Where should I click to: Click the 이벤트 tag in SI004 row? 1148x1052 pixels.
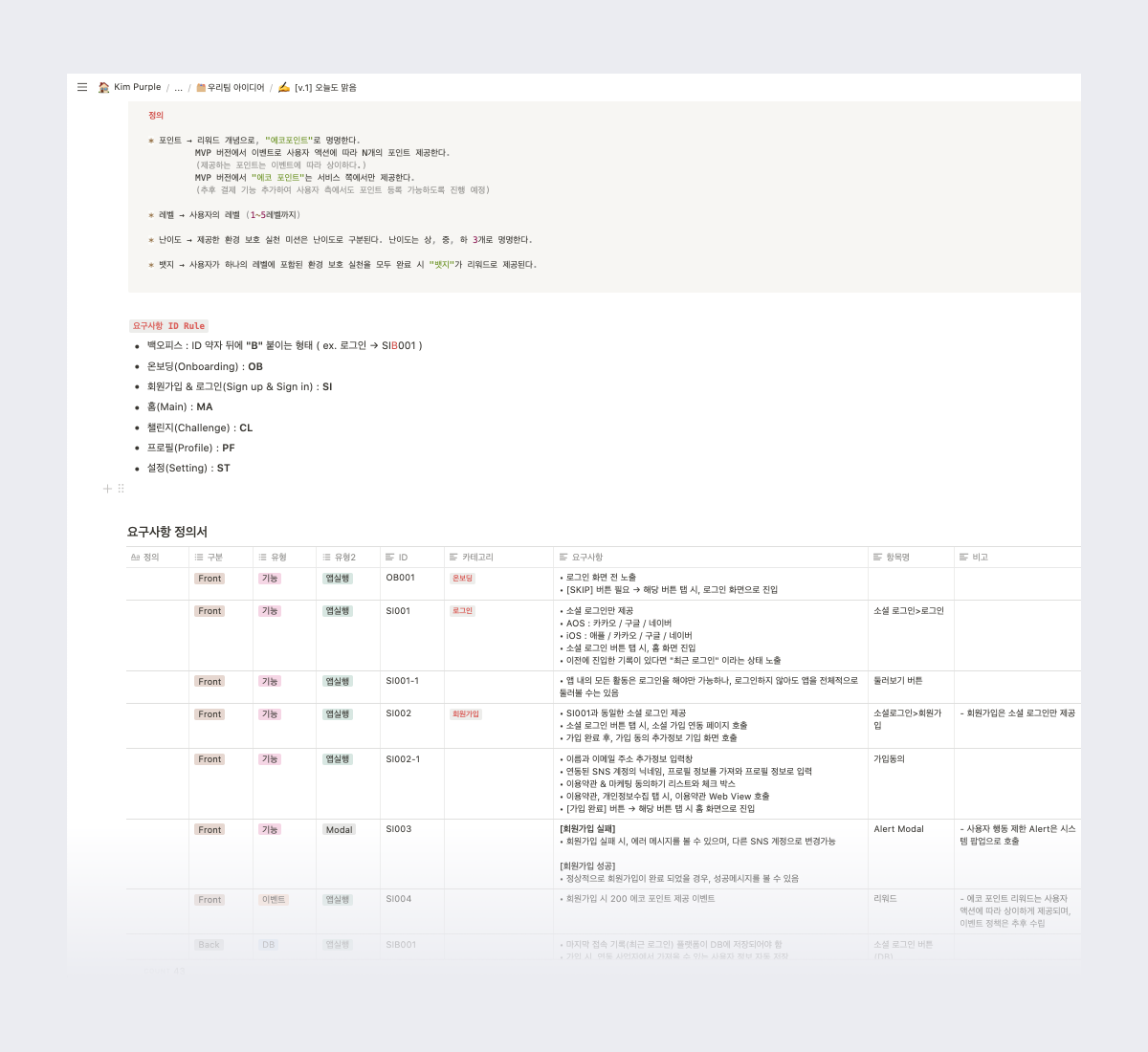tap(274, 900)
